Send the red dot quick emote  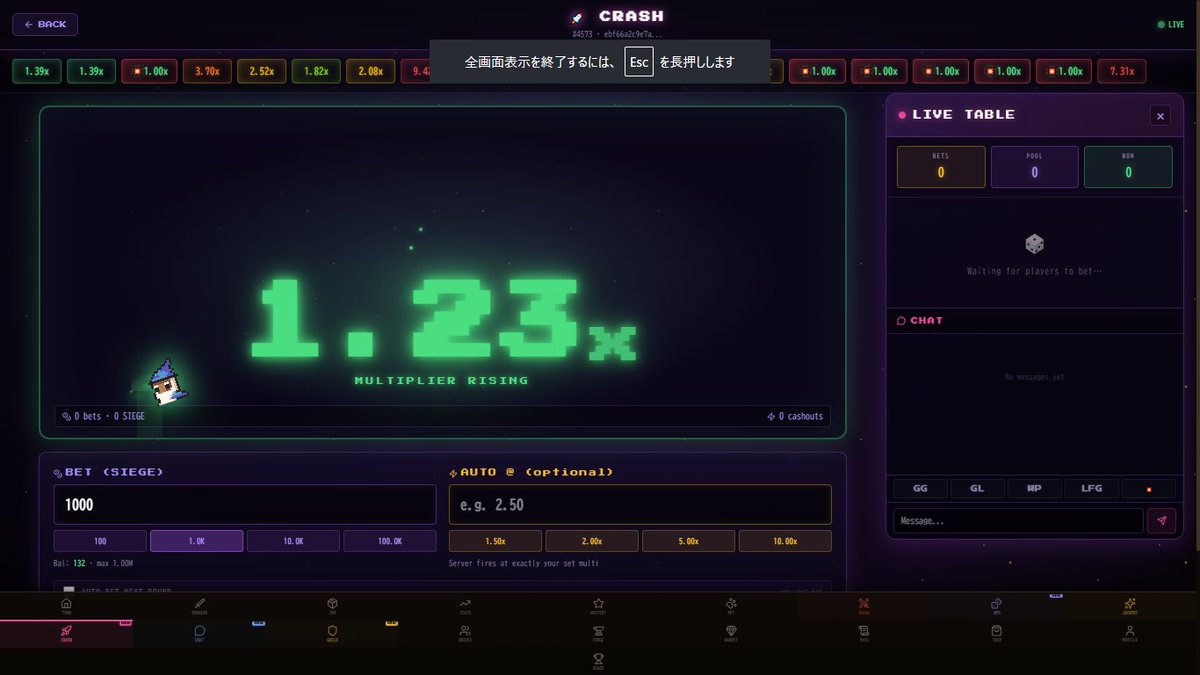[x=1149, y=489]
